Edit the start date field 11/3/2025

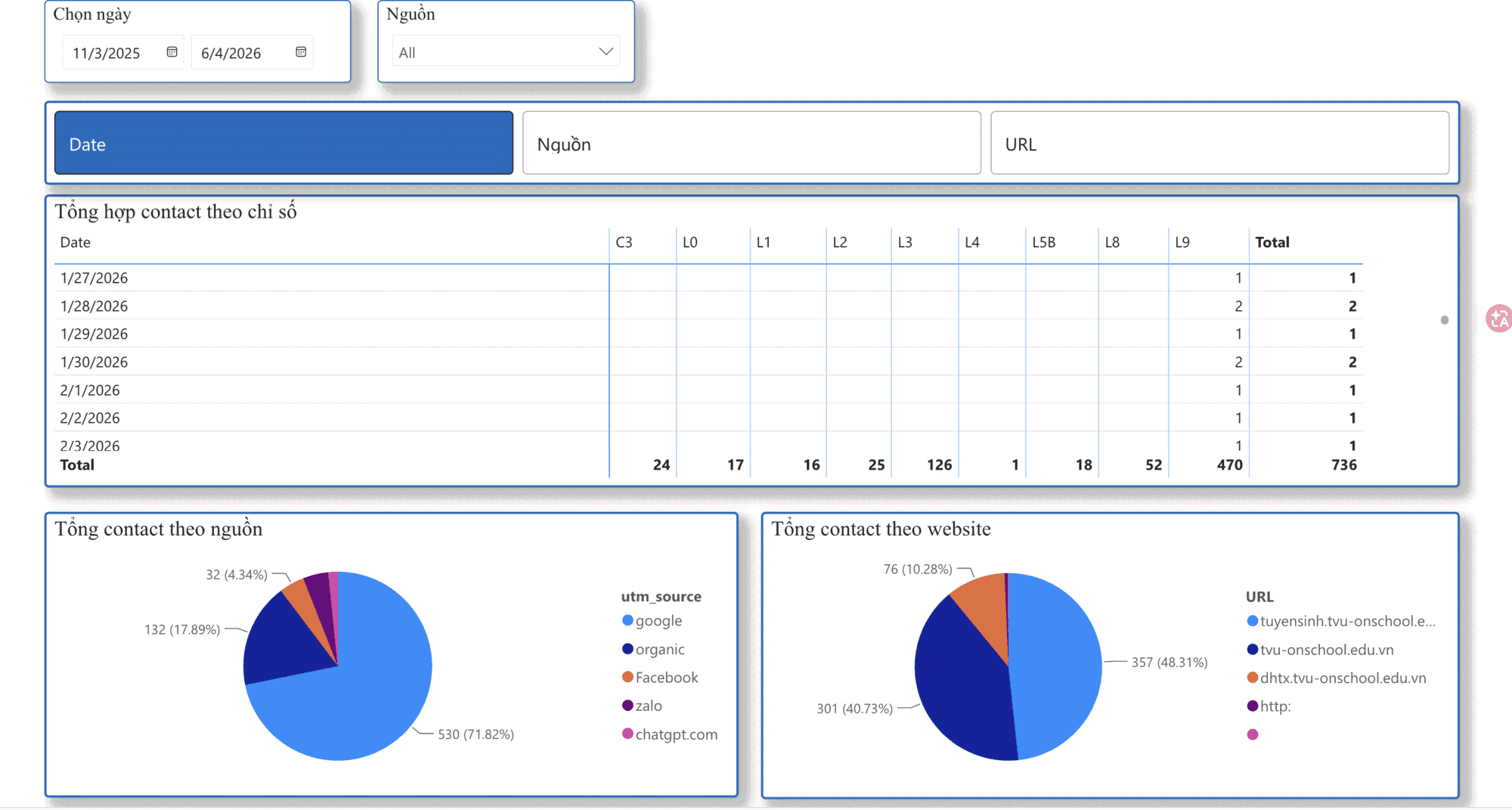107,53
